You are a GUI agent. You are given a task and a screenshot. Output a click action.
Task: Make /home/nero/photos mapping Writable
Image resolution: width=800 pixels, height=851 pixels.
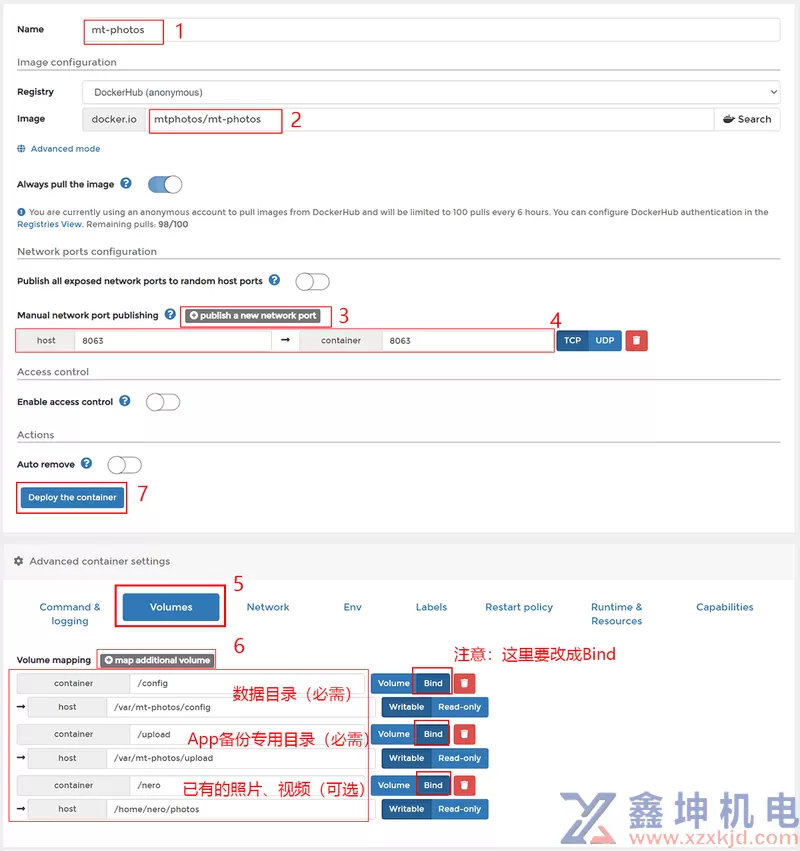[x=406, y=809]
